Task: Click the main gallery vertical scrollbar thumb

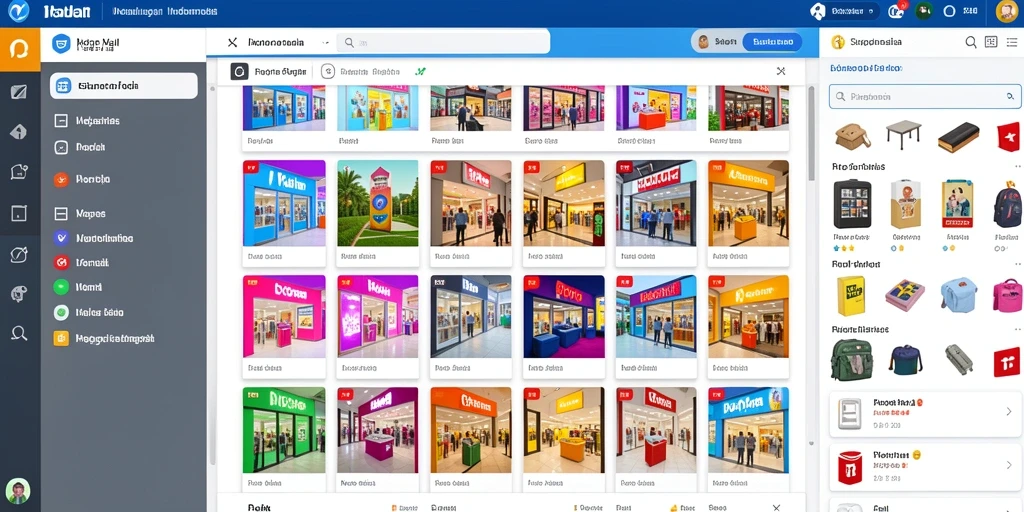Action: click(811, 133)
